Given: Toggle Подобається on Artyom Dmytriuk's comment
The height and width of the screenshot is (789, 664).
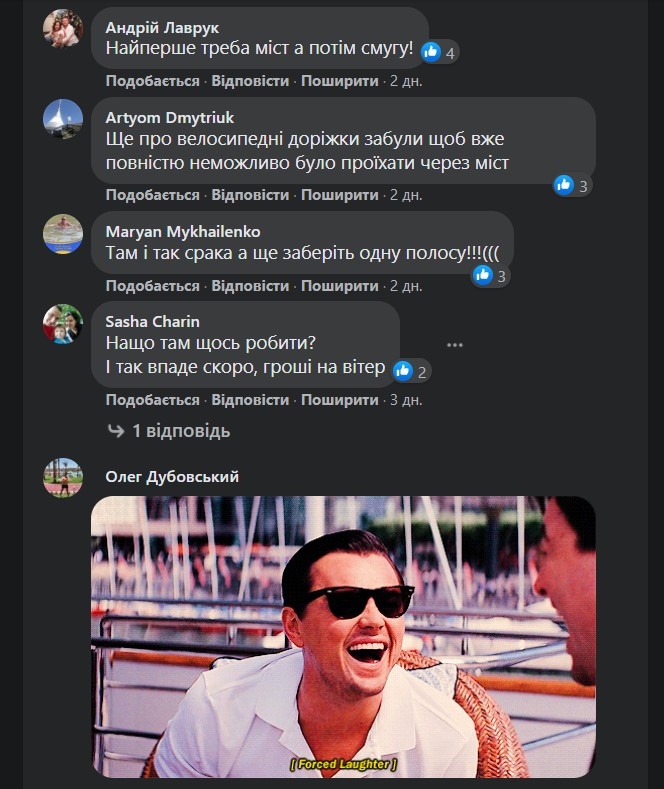Looking at the screenshot, I should pyautogui.click(x=153, y=195).
